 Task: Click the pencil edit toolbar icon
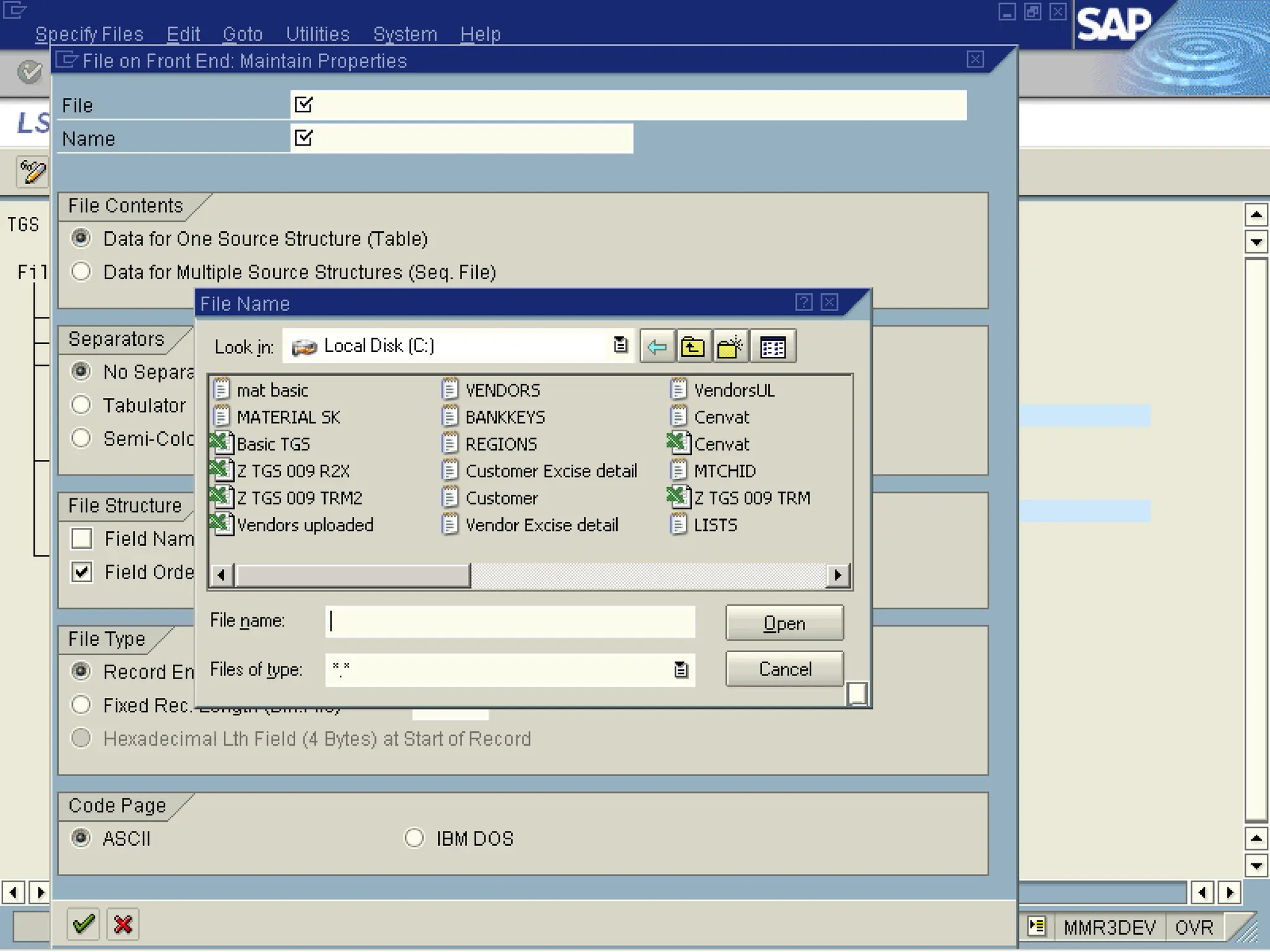(x=32, y=172)
